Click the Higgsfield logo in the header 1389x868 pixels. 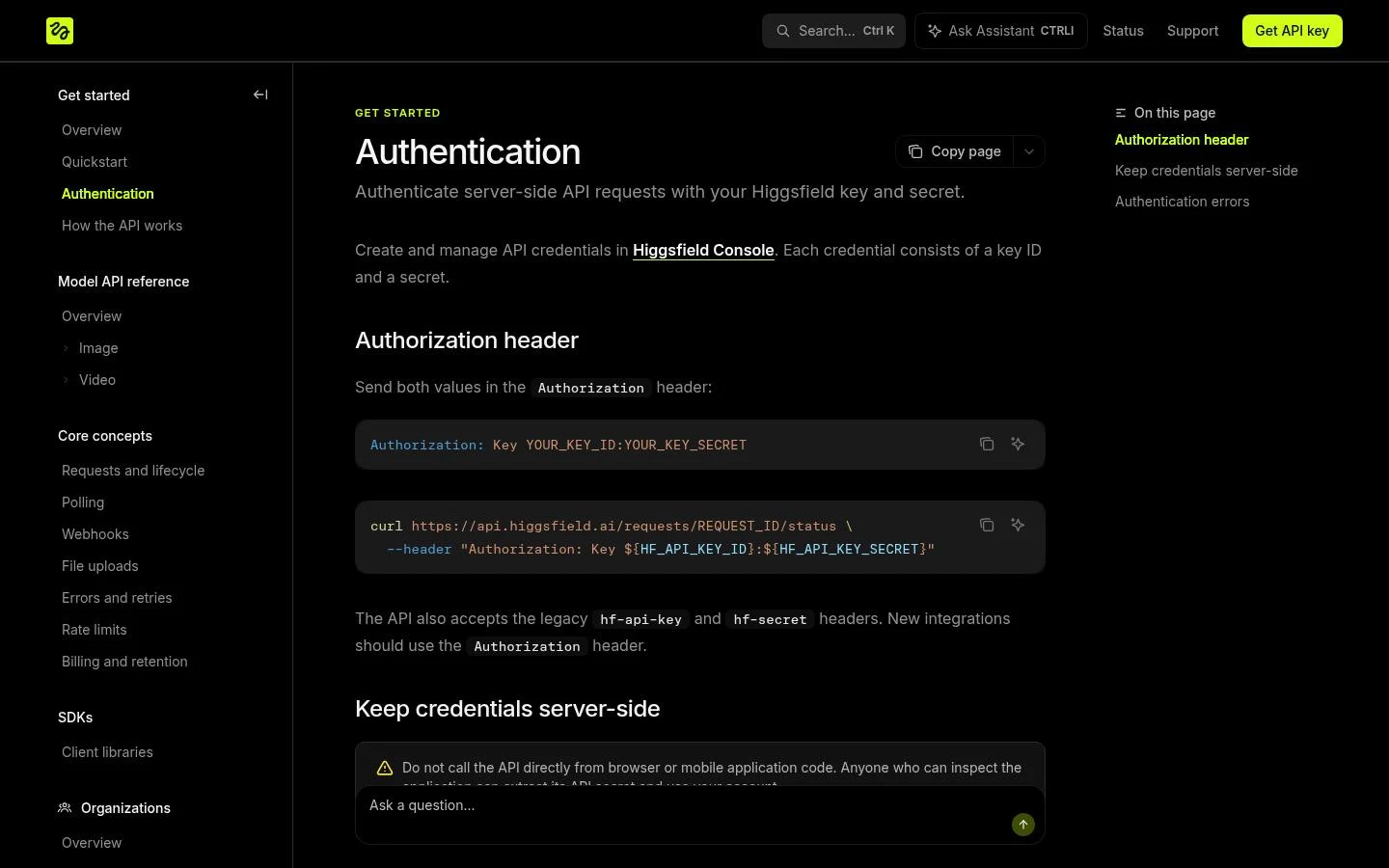(60, 31)
